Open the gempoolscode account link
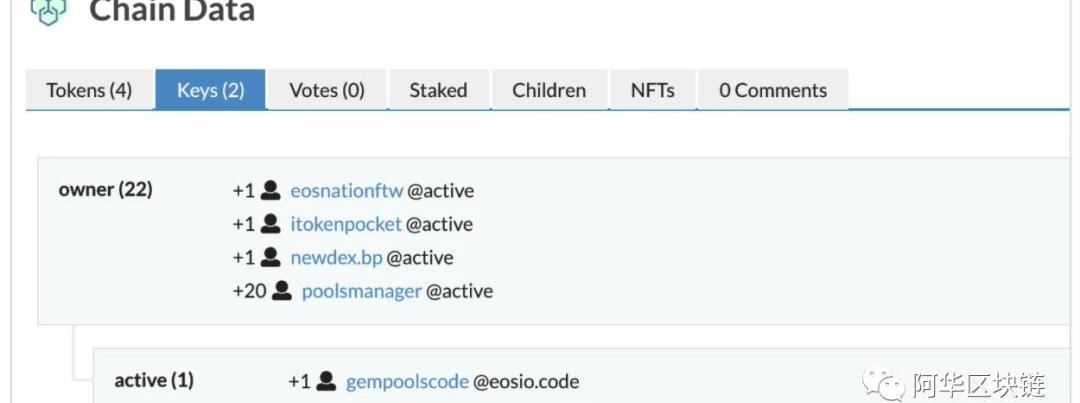The image size is (1080, 403). tap(407, 381)
